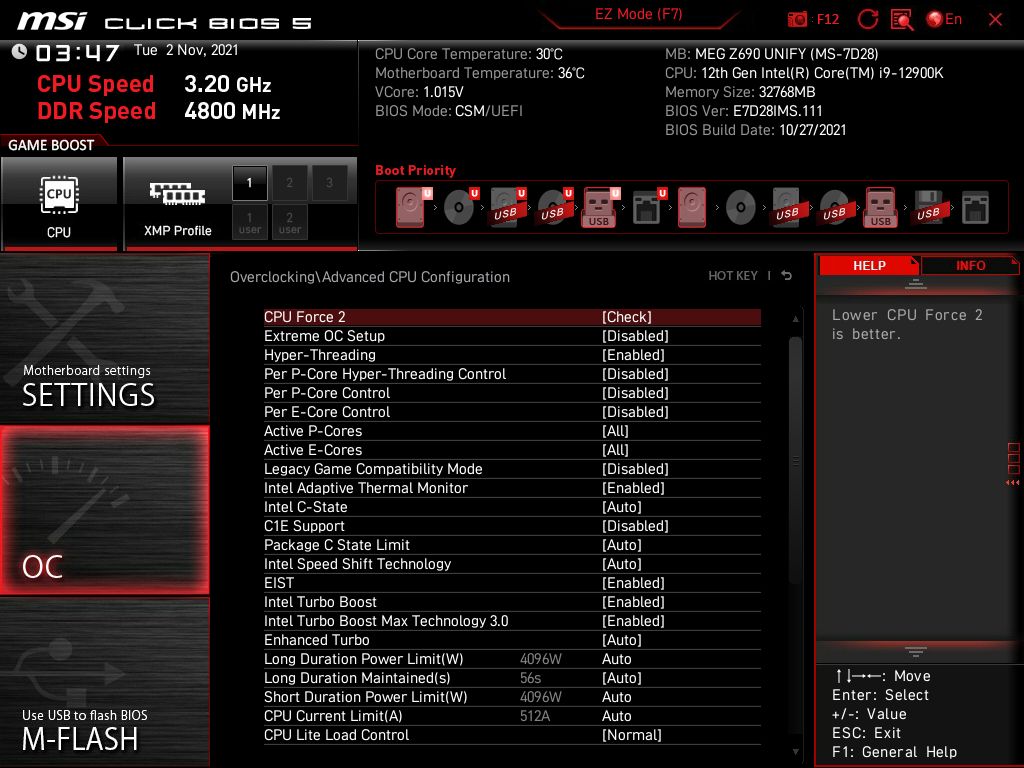
Task: Activate XMP profile 1
Action: [x=249, y=183]
